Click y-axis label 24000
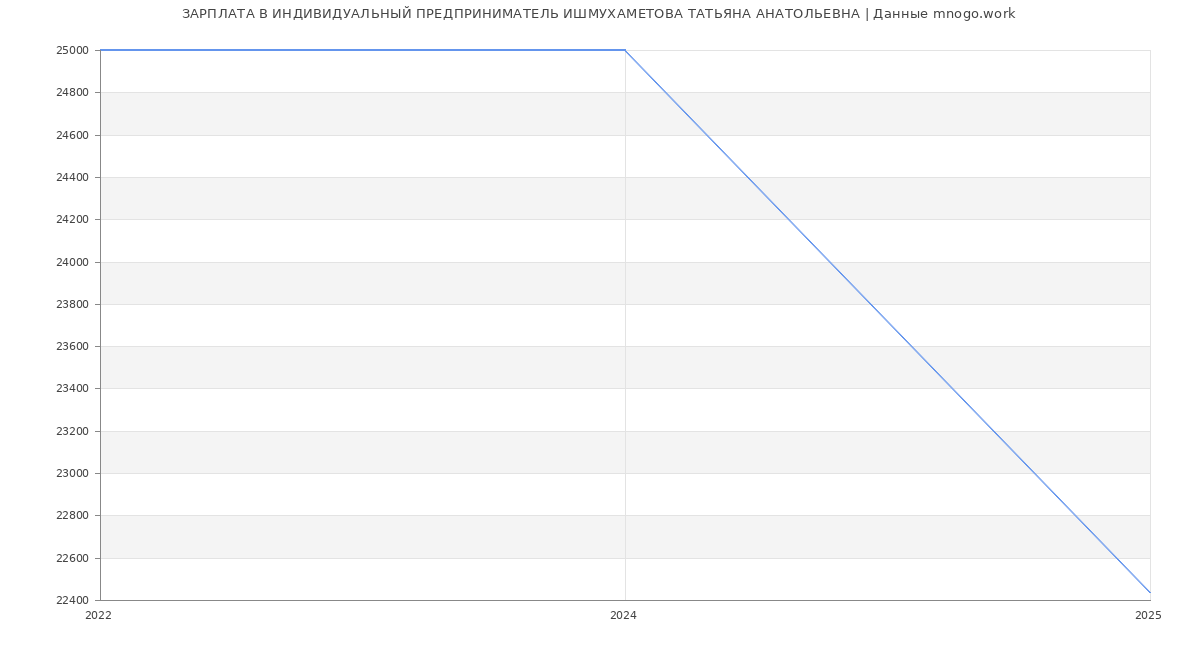This screenshot has width=1200, height=650. (73, 262)
